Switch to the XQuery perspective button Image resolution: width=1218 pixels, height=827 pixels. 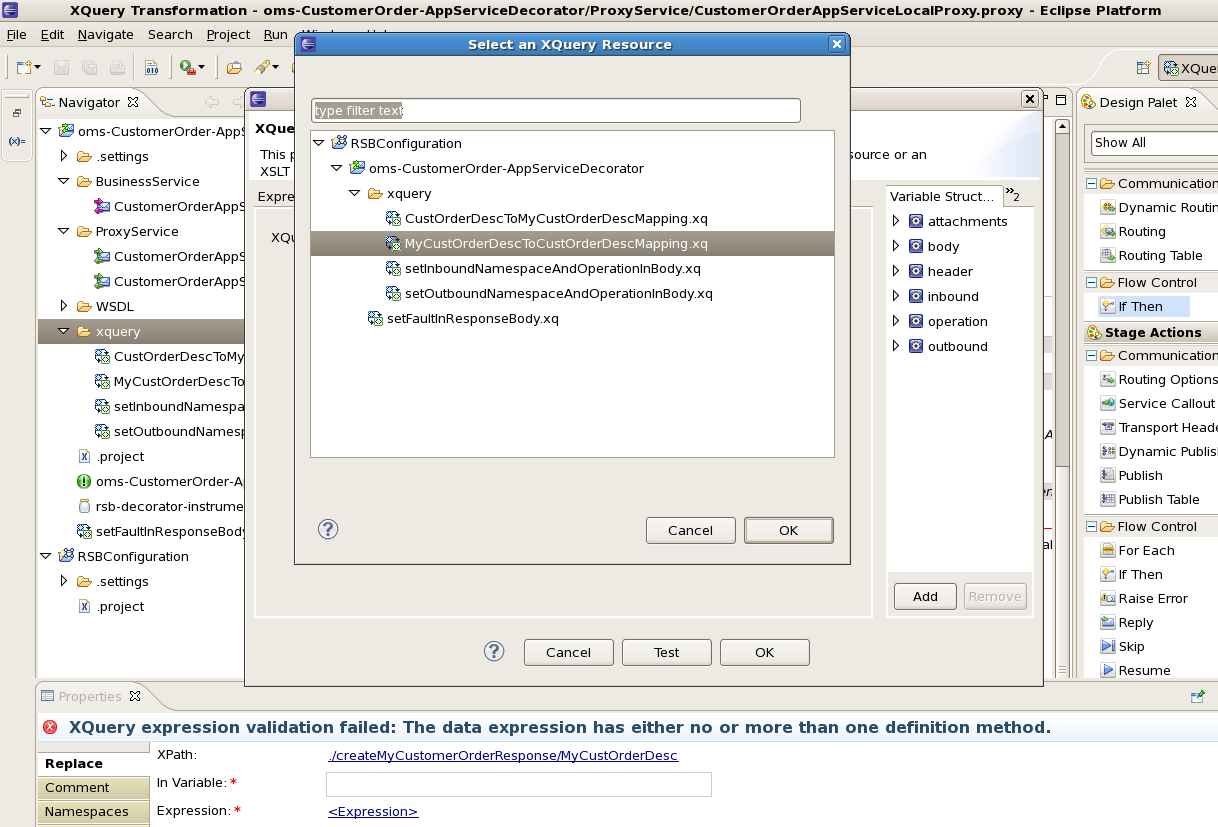1188,68
